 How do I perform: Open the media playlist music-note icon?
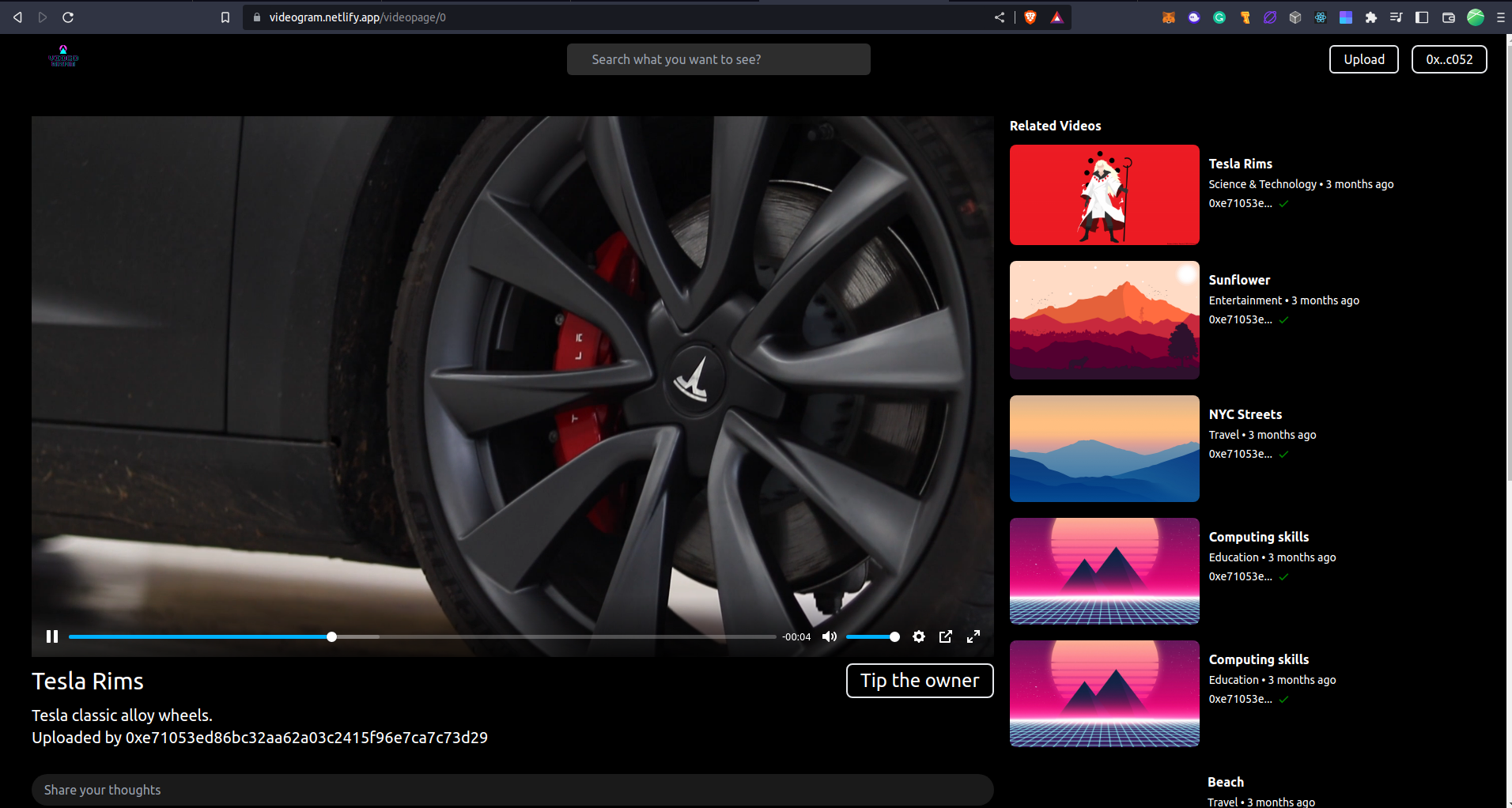click(x=1396, y=17)
